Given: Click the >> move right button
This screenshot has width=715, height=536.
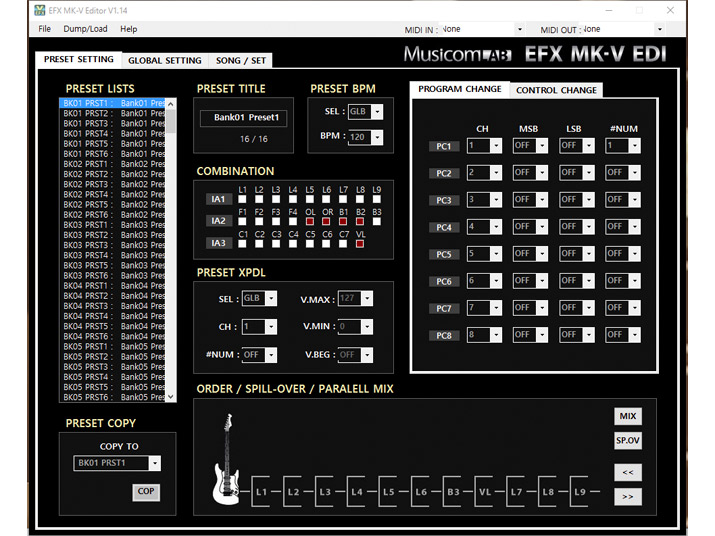Looking at the screenshot, I should pos(628,497).
